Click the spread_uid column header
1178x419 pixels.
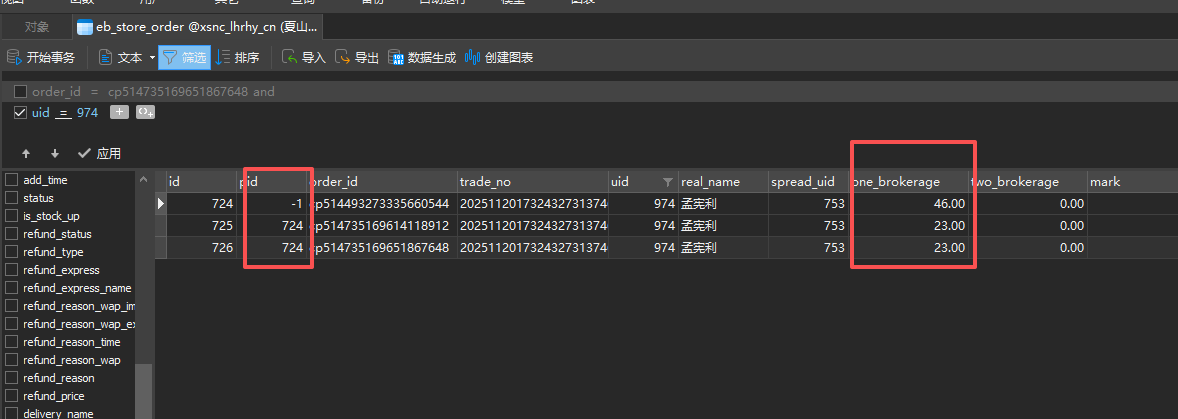(808, 182)
